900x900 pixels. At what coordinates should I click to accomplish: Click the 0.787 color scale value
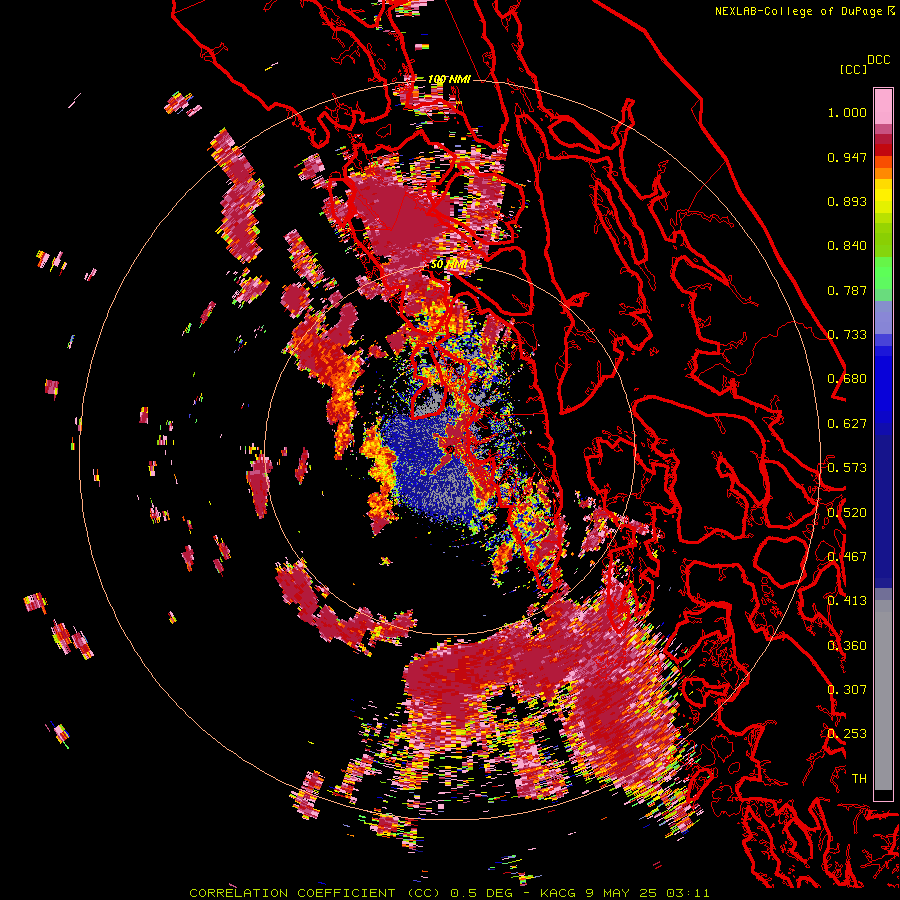click(x=847, y=290)
